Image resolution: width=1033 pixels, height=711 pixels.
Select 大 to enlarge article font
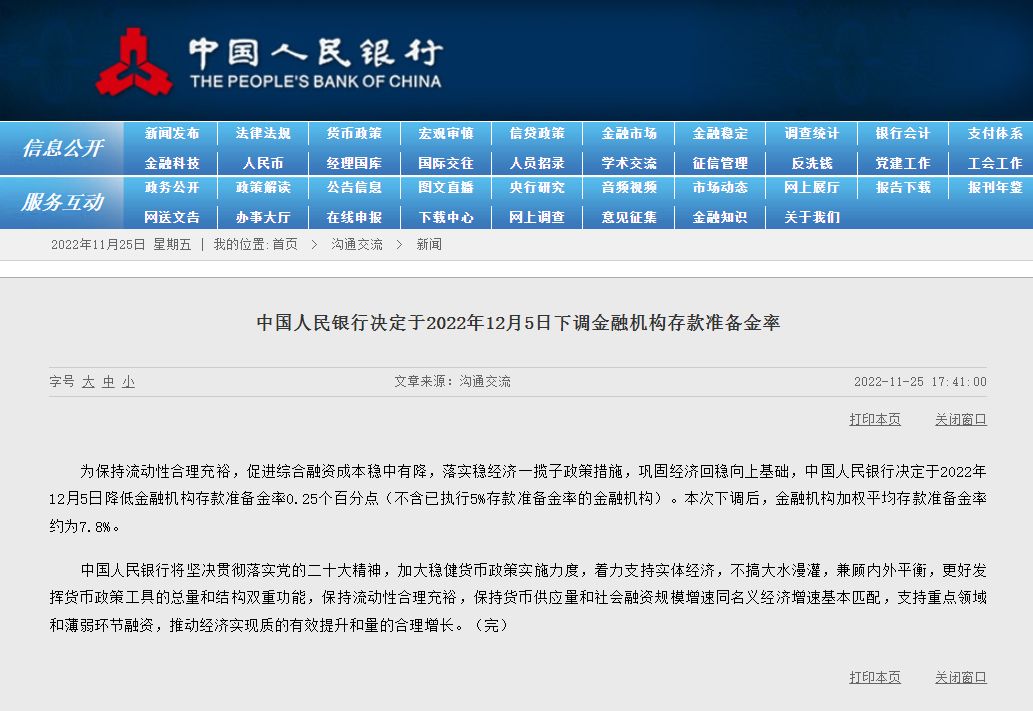(x=88, y=381)
